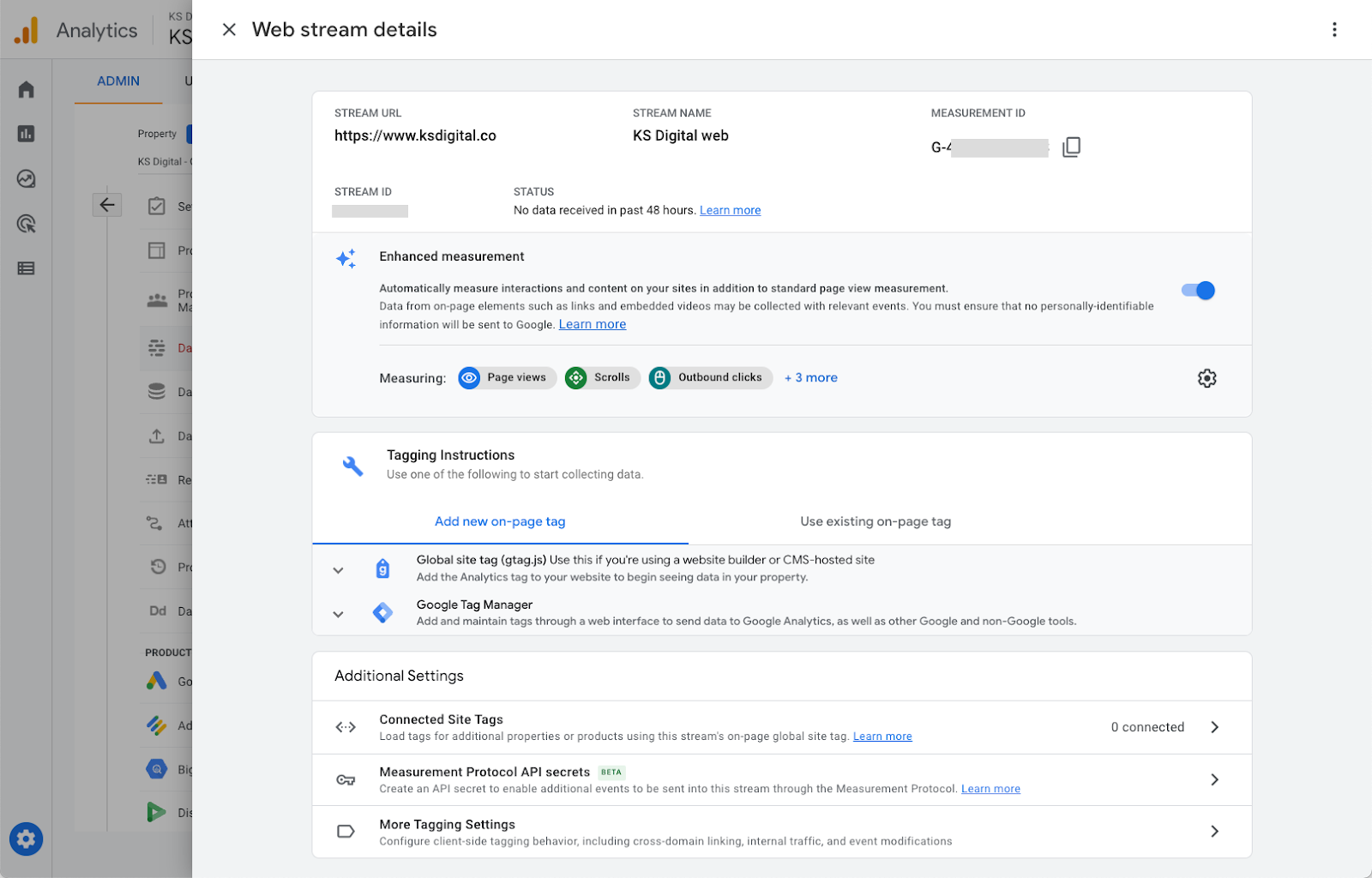
Task: Close the Web stream details panel
Action: pos(229,30)
